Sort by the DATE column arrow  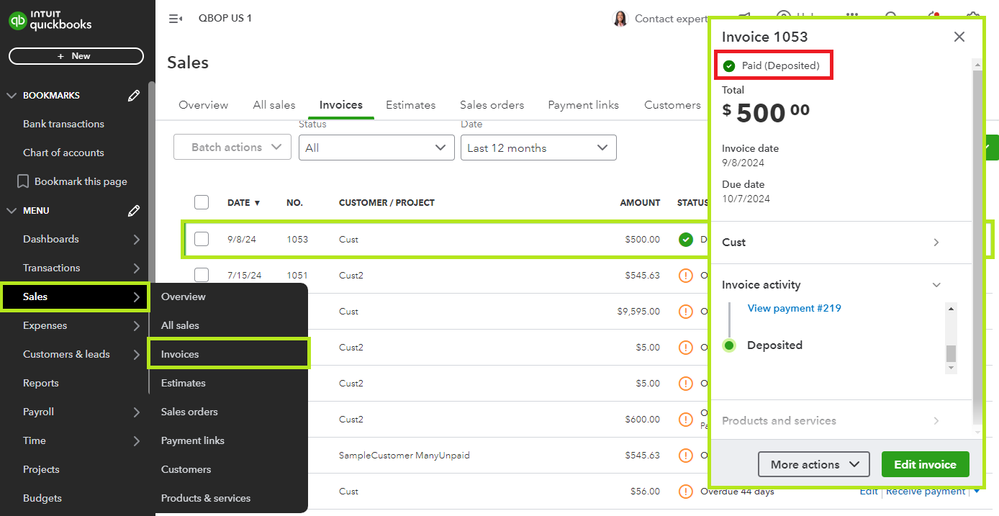click(257, 203)
